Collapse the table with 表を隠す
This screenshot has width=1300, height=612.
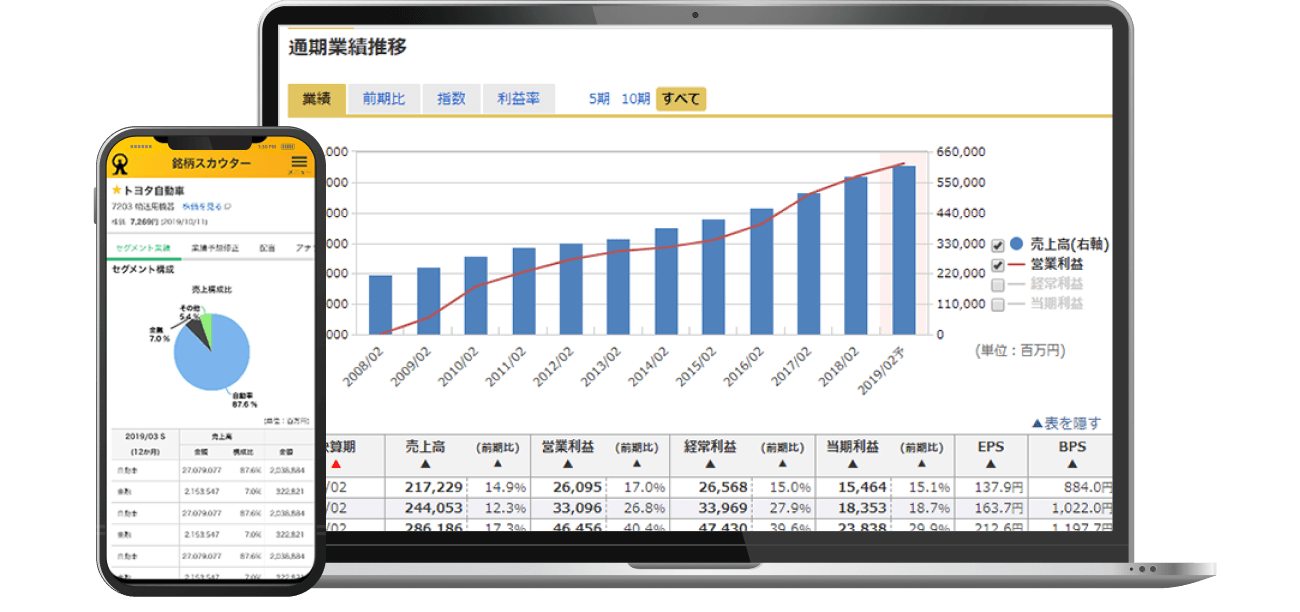point(1065,422)
